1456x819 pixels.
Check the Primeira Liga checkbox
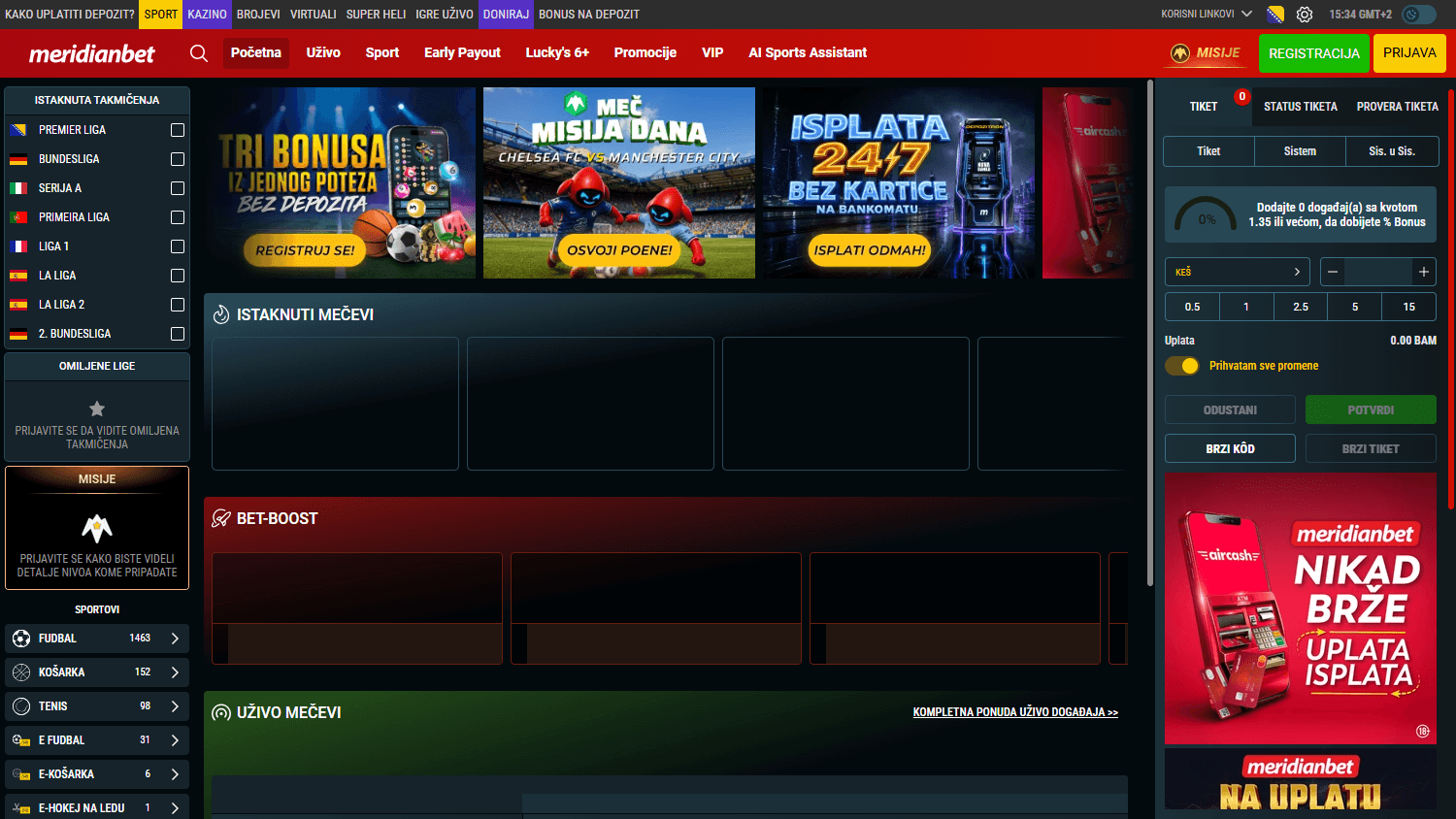pyautogui.click(x=178, y=217)
